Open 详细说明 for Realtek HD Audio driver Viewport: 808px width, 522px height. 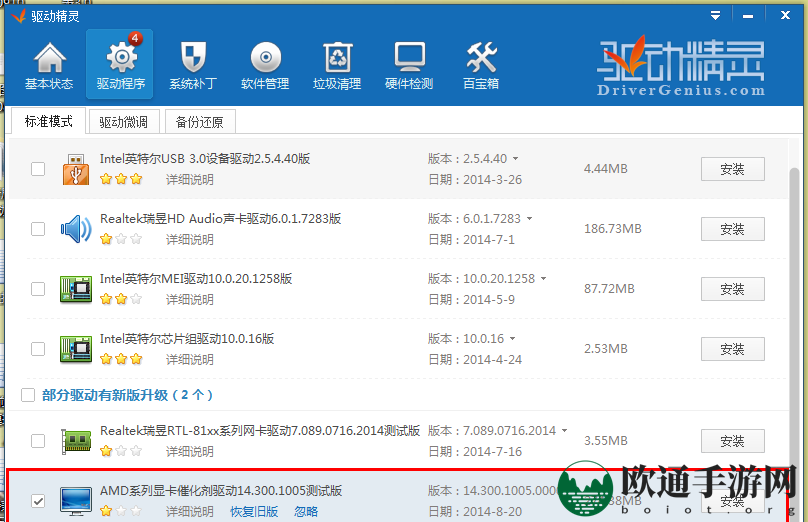pyautogui.click(x=190, y=240)
